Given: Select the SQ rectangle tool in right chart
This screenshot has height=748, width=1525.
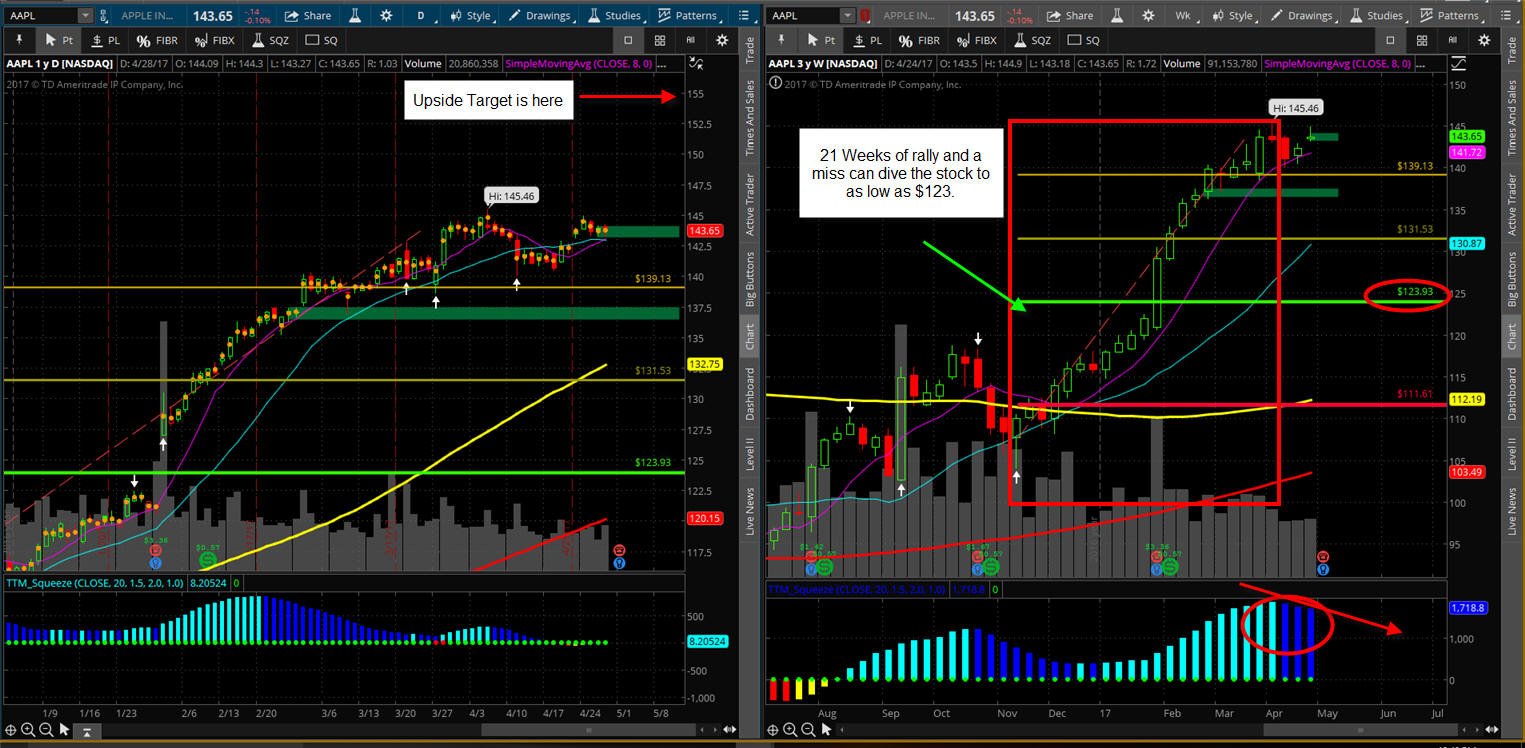Looking at the screenshot, I should click(x=1082, y=40).
